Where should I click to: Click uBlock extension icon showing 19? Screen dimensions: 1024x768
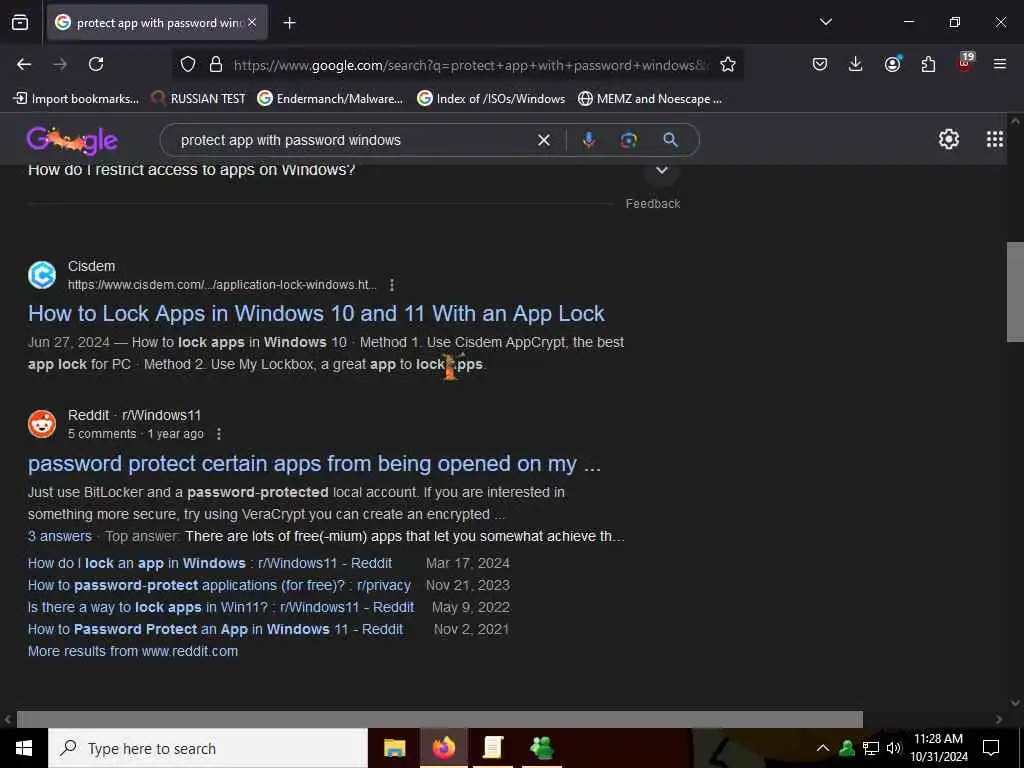click(965, 63)
